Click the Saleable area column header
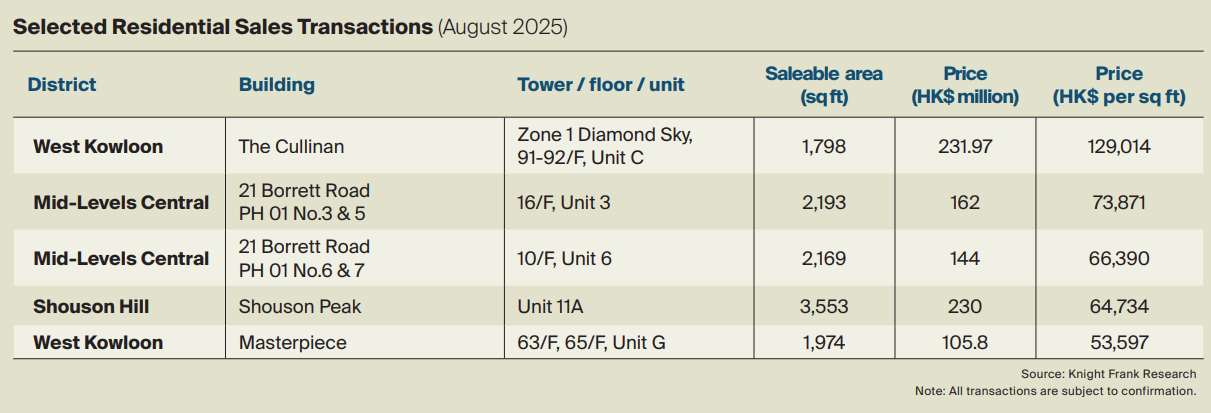The width and height of the screenshot is (1211, 413). [823, 85]
